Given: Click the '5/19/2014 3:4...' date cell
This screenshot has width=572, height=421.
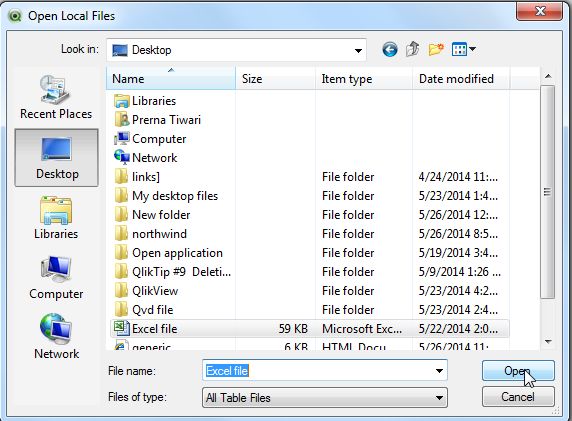Looking at the screenshot, I should (x=458, y=253).
